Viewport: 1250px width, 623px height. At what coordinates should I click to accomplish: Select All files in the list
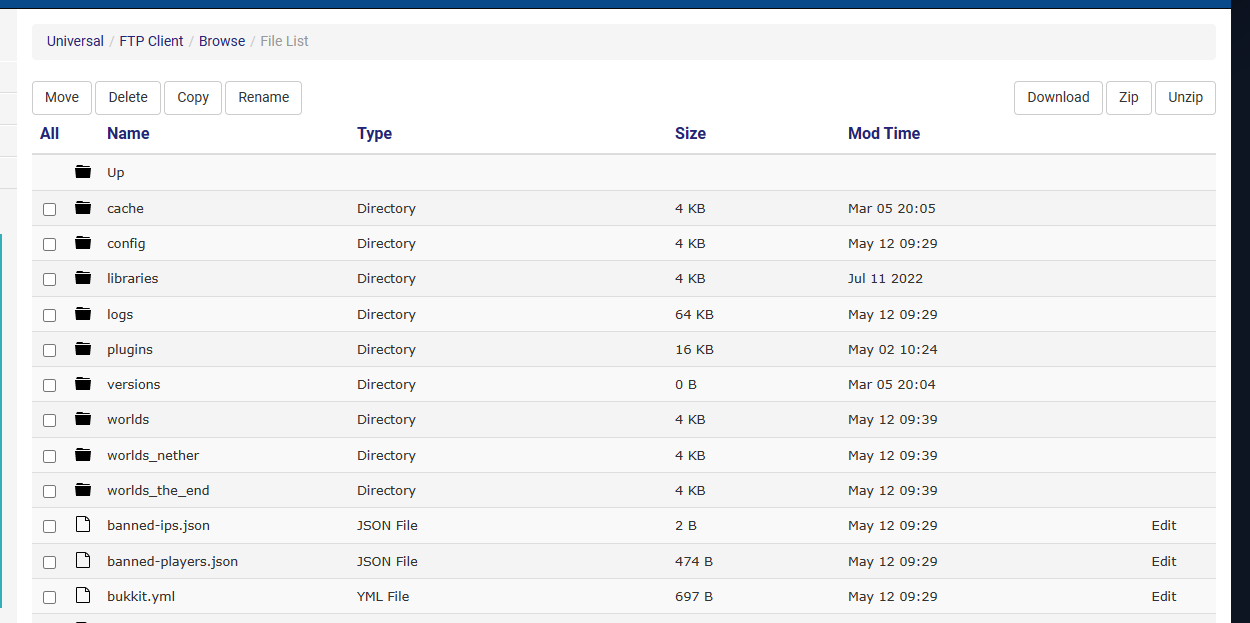pos(49,133)
